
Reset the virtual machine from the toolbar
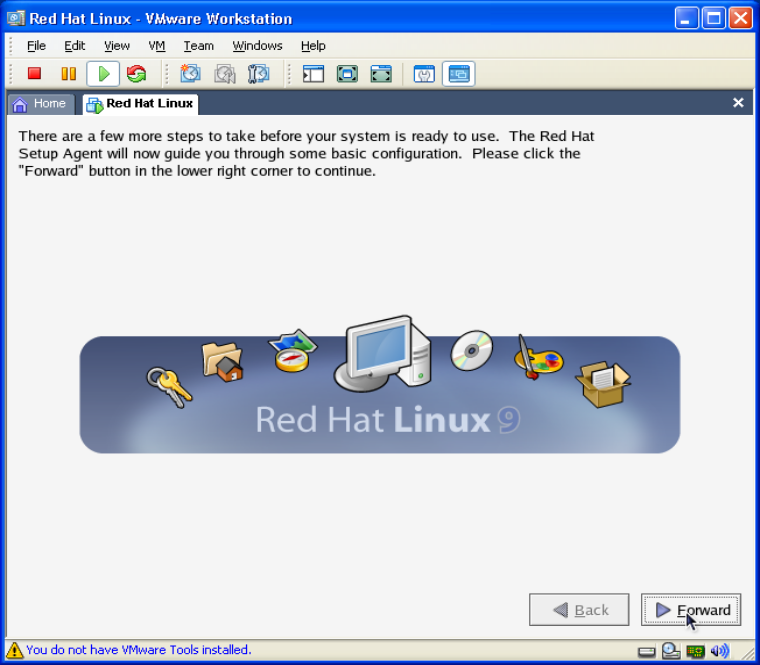pyautogui.click(x=136, y=73)
